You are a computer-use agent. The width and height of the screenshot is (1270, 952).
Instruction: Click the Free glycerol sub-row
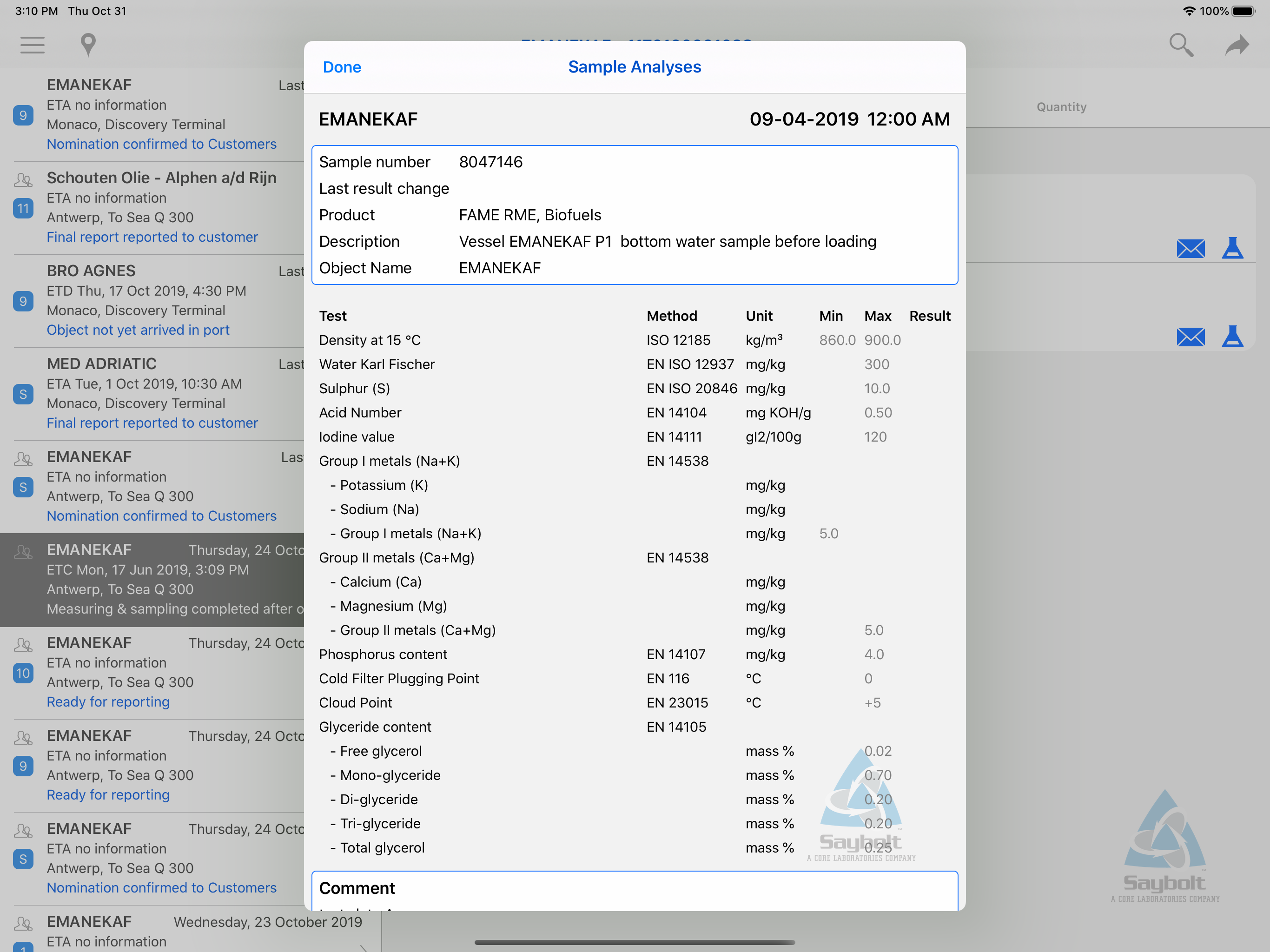tap(635, 751)
